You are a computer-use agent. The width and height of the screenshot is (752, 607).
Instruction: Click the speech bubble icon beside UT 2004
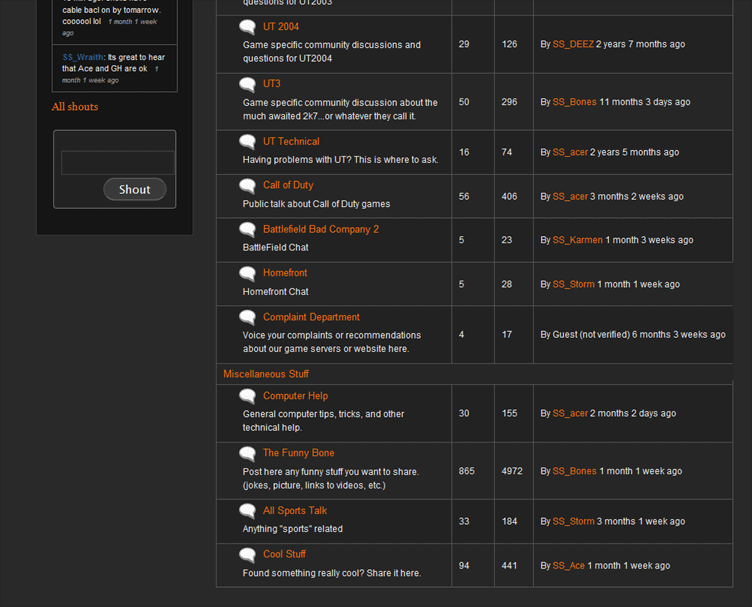coord(247,27)
